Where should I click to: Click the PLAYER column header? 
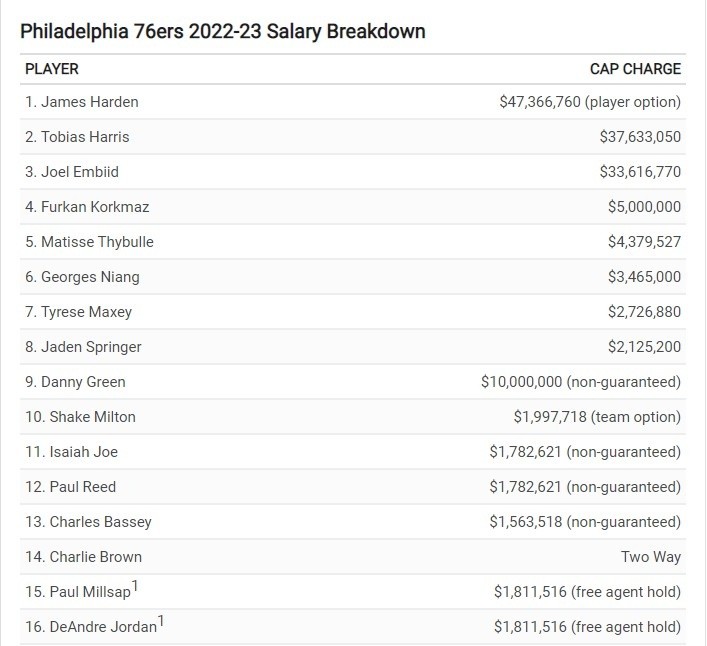tap(52, 69)
